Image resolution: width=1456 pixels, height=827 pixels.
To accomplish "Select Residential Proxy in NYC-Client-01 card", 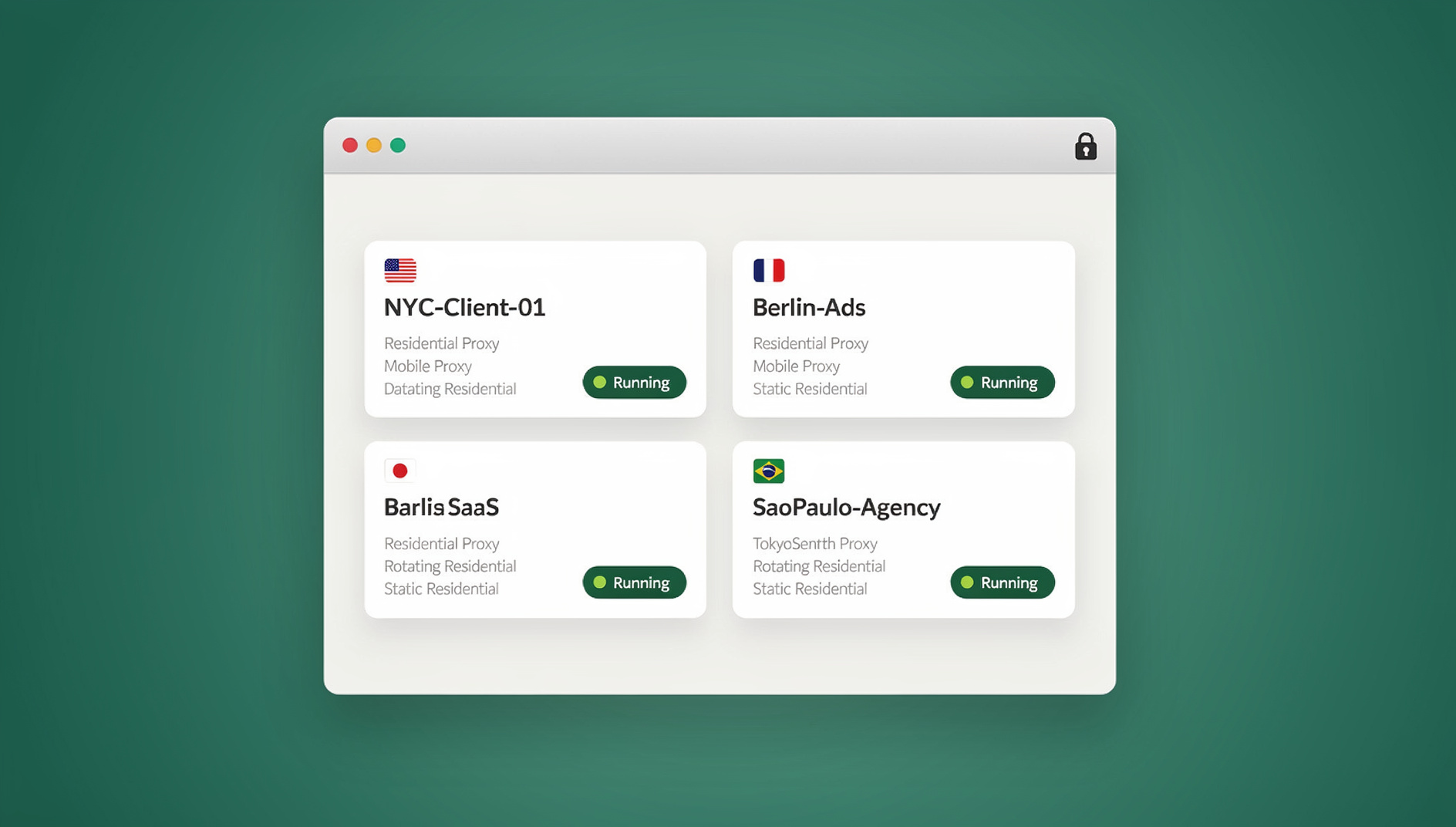I will pos(441,343).
